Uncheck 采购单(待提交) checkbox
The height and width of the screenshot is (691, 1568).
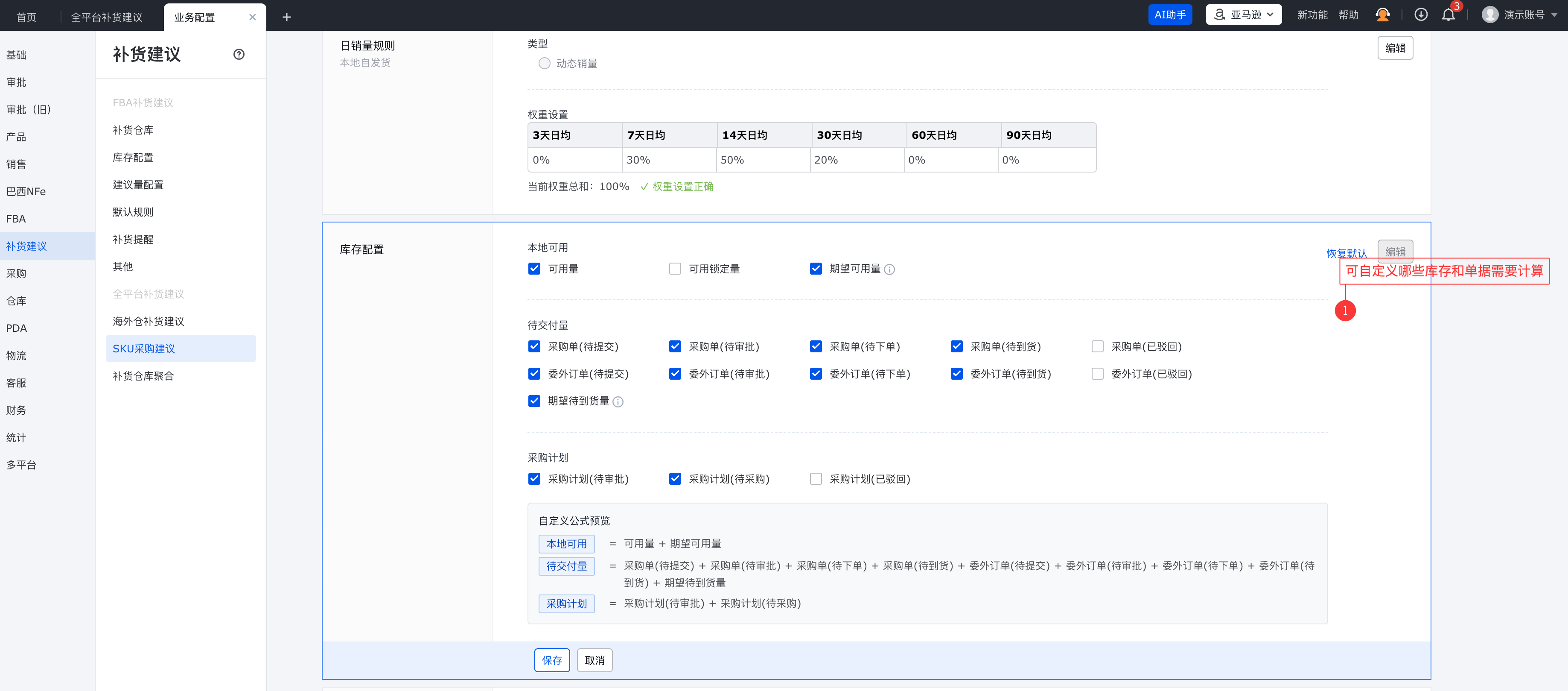[534, 346]
